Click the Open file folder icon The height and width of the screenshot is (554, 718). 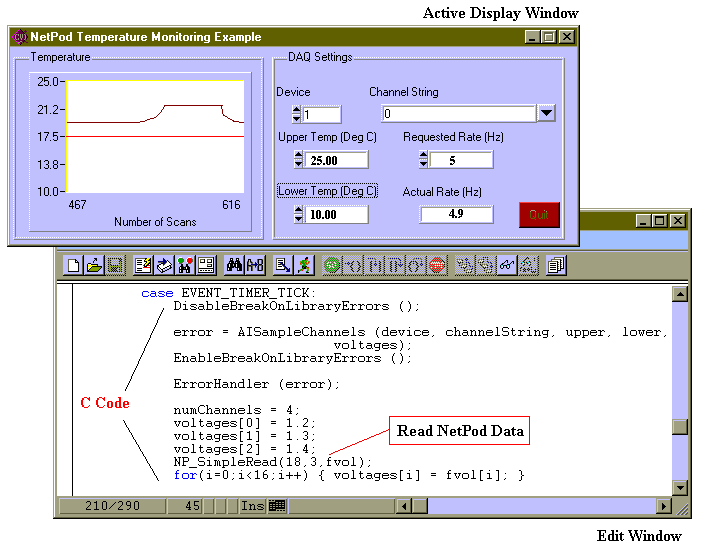[x=94, y=265]
